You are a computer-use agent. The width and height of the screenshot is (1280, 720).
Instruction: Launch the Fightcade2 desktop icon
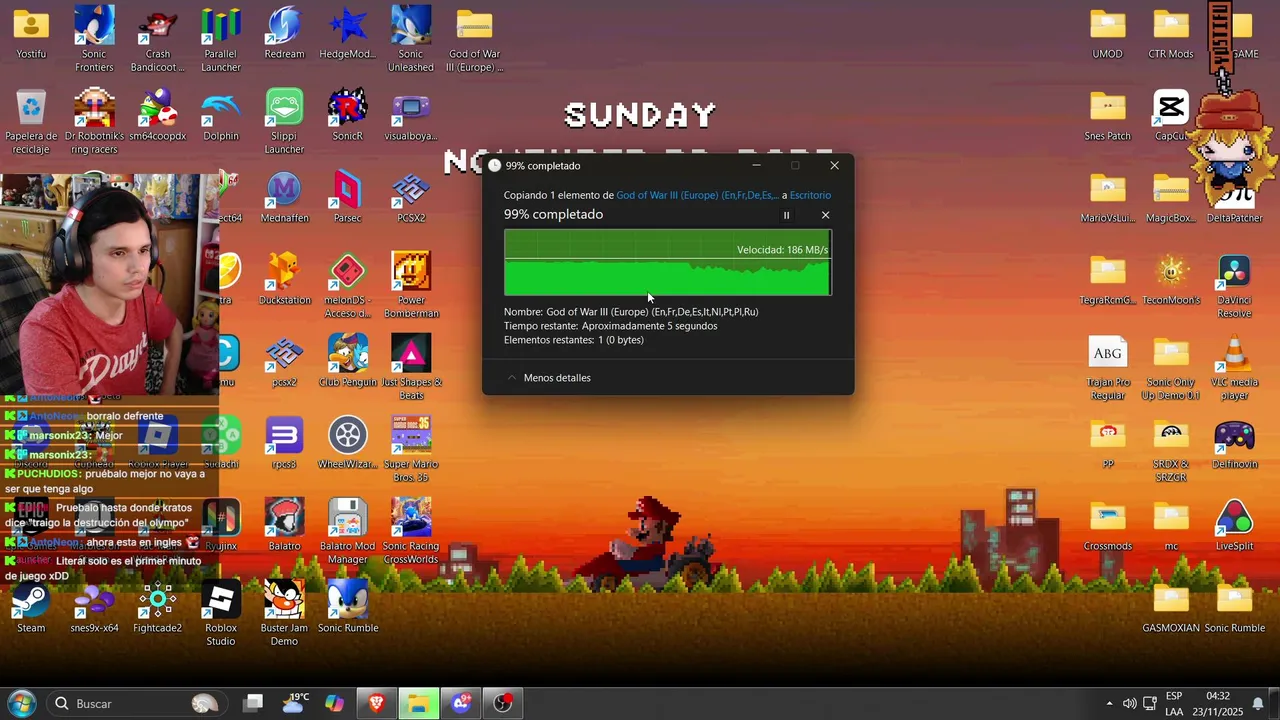pyautogui.click(x=158, y=608)
